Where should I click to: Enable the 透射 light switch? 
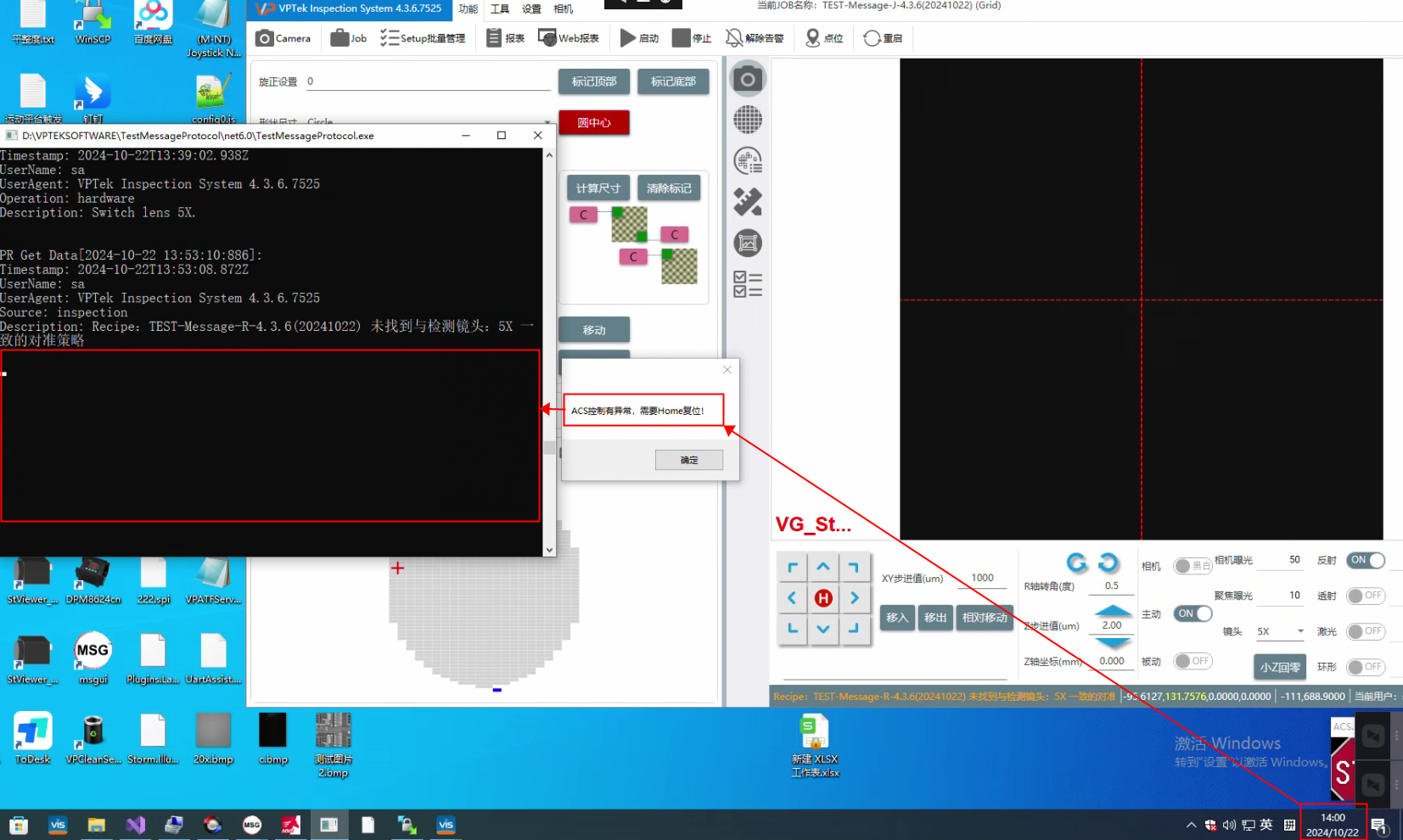tap(1366, 596)
